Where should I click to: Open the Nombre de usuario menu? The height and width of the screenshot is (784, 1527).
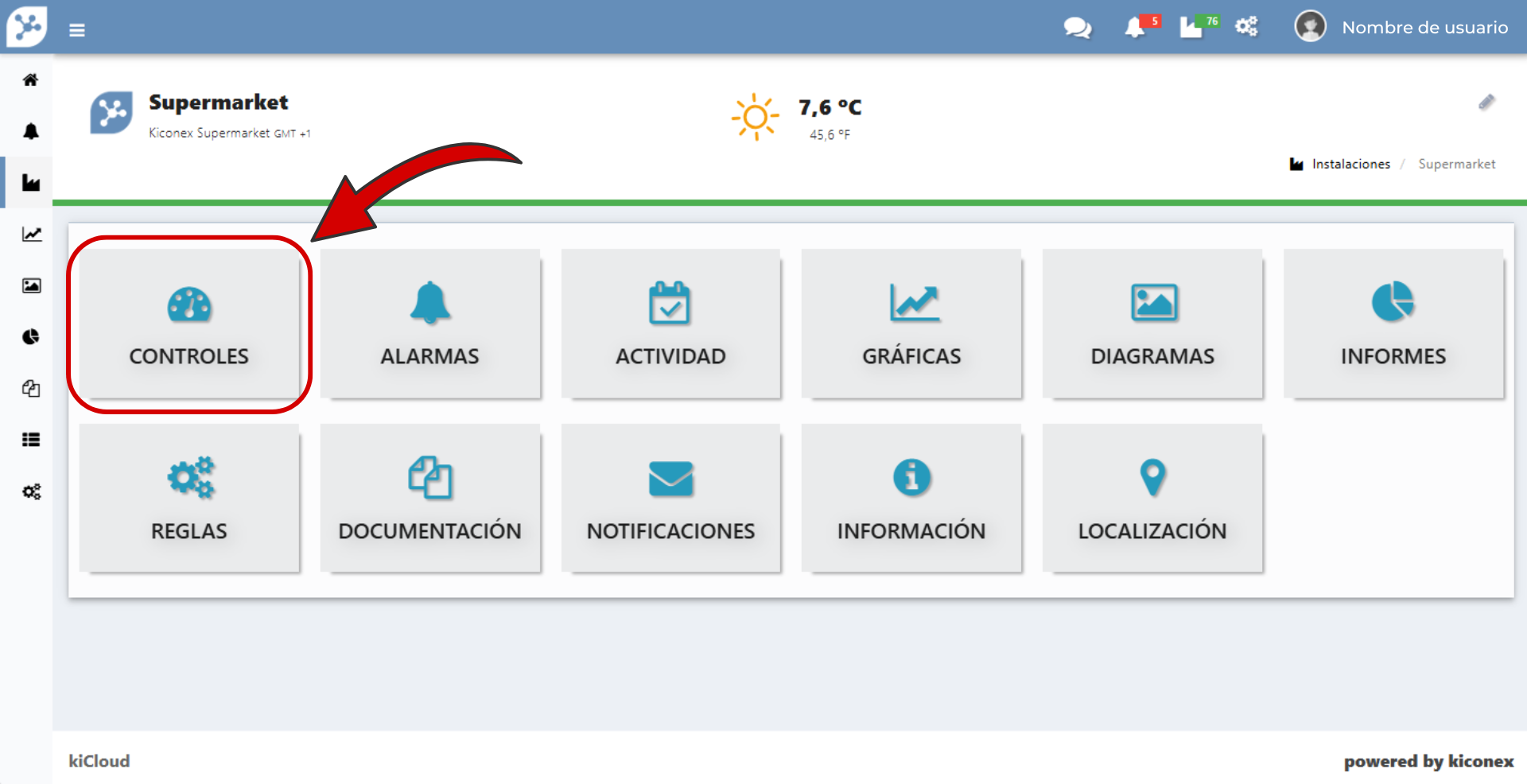(x=1424, y=28)
